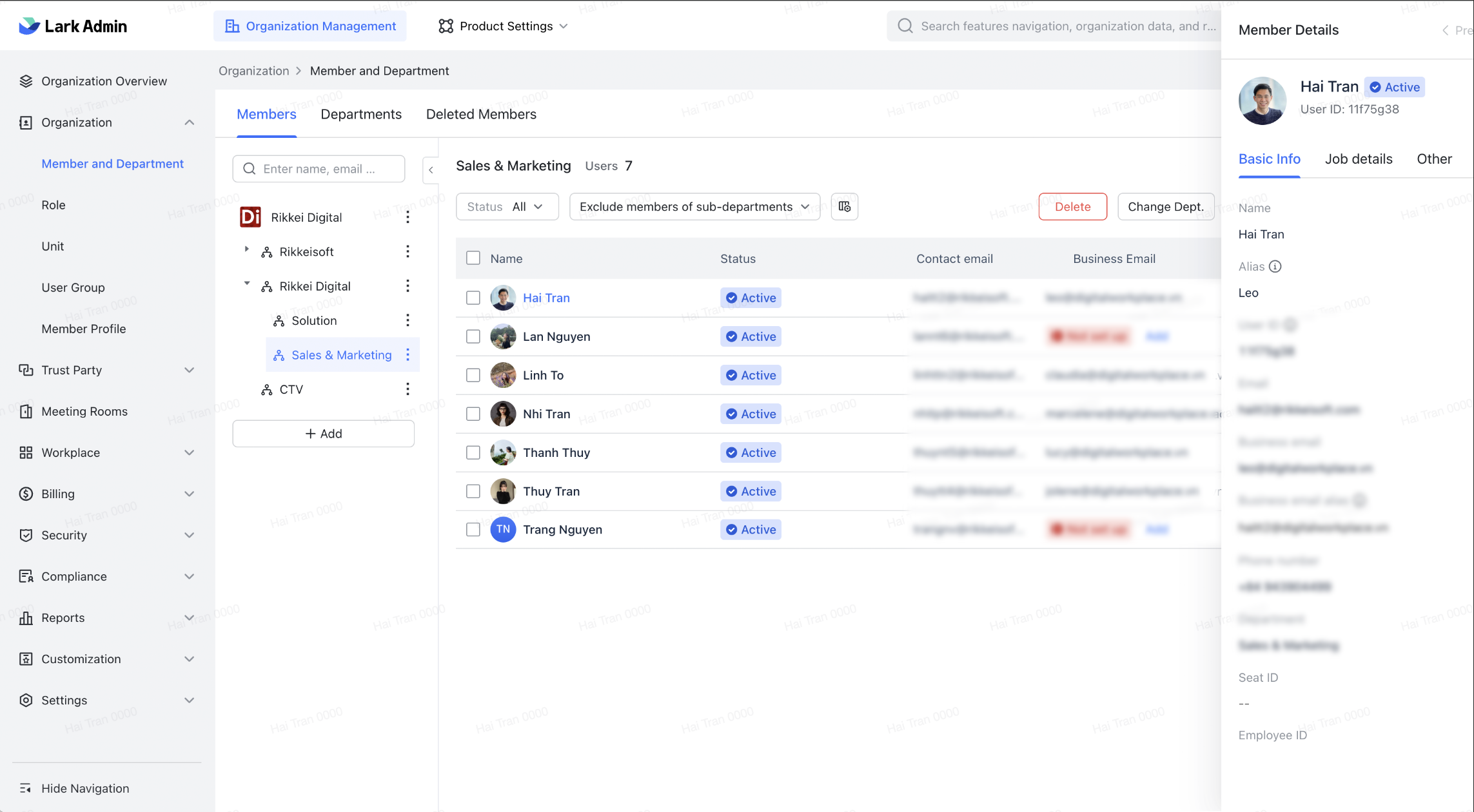The height and width of the screenshot is (812, 1474).
Task: Open the Exclude members of sub-departments dropdown
Action: tap(694, 207)
